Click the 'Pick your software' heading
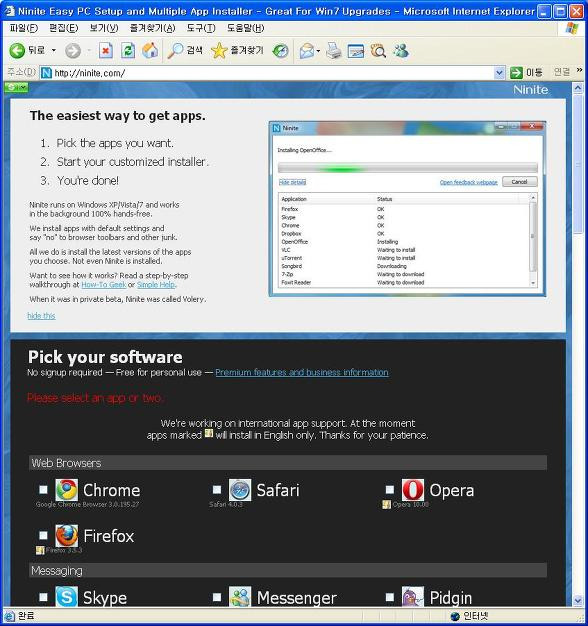Viewport: 588px width, 626px height. 105,357
